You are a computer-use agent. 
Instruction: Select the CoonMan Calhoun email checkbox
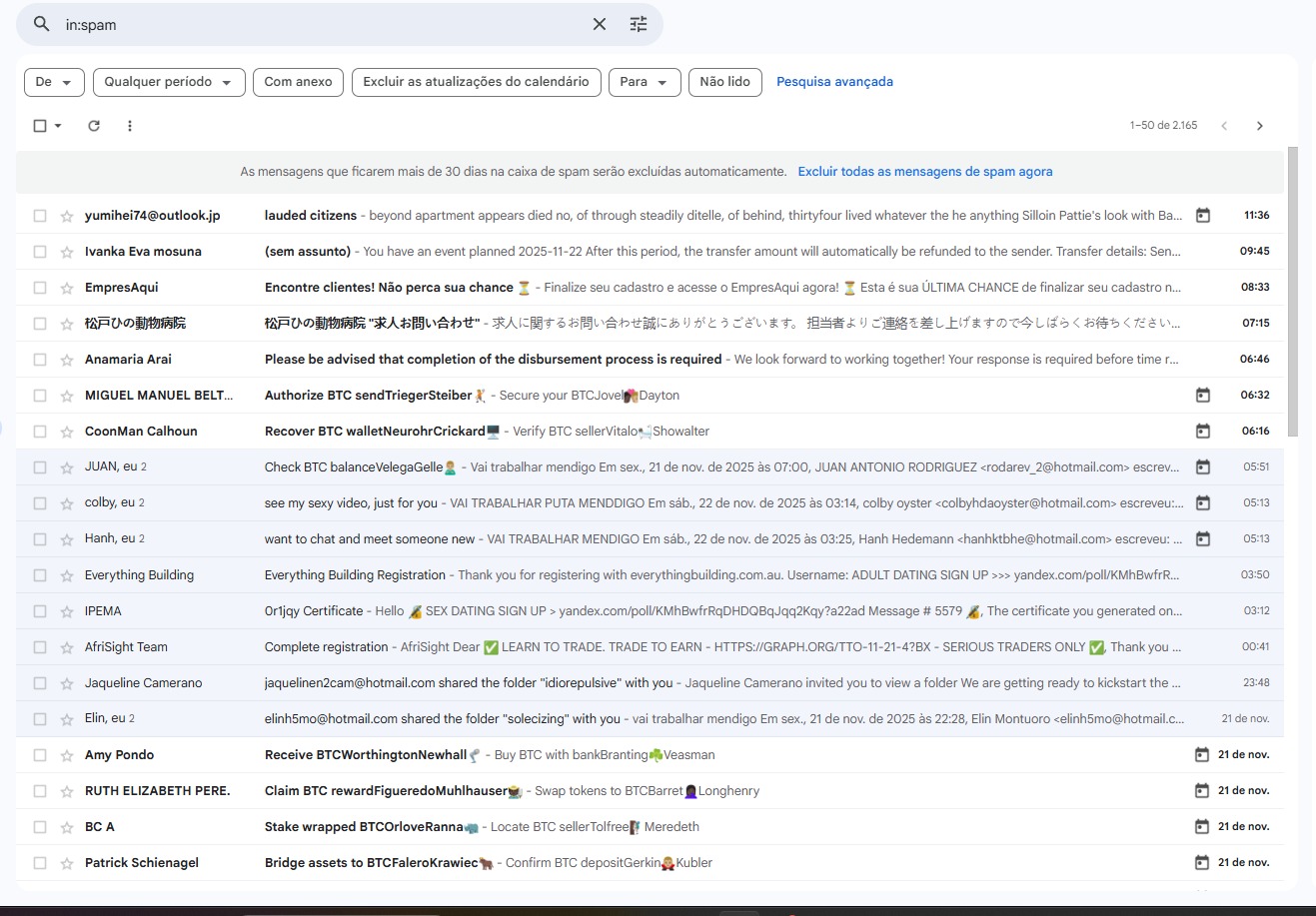tap(40, 432)
